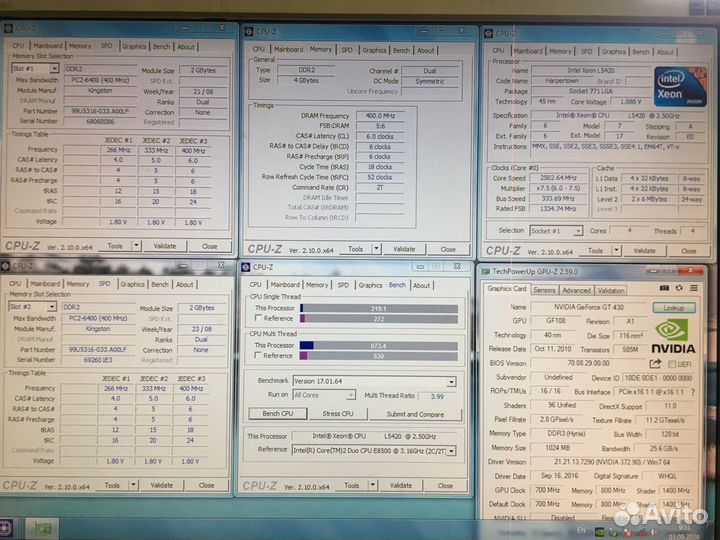Click the green GPU-Z taskbar icon
This screenshot has height=540, width=720.
(x=42, y=529)
